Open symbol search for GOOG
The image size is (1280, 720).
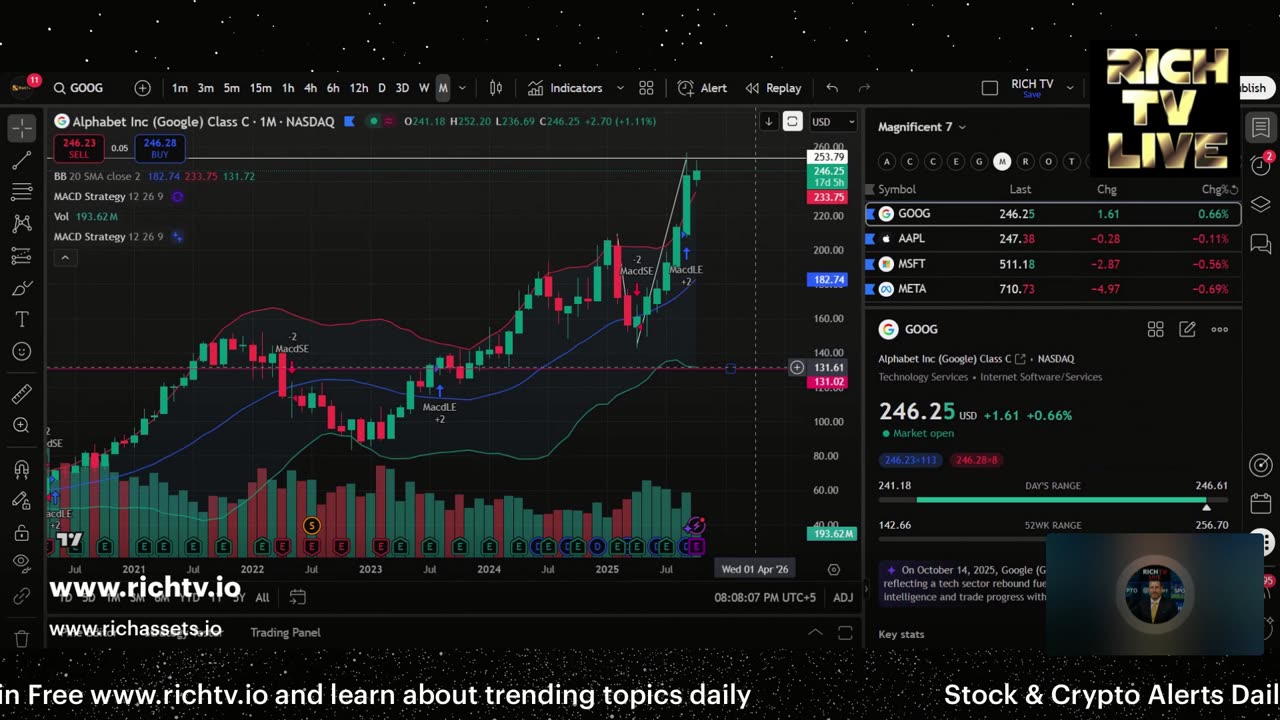(x=79, y=88)
